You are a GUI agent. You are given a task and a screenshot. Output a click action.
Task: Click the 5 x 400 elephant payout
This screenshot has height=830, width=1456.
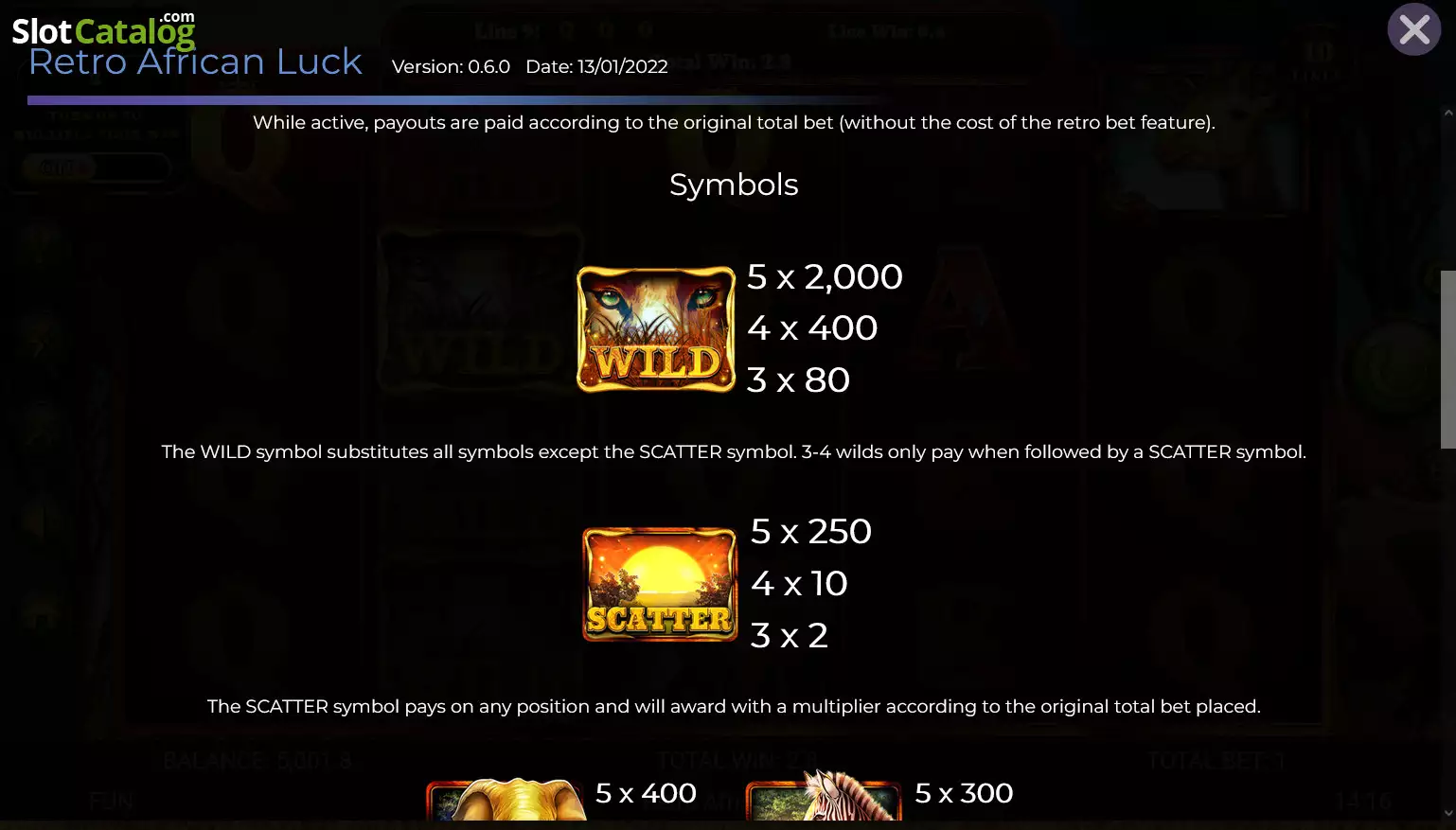coord(646,793)
